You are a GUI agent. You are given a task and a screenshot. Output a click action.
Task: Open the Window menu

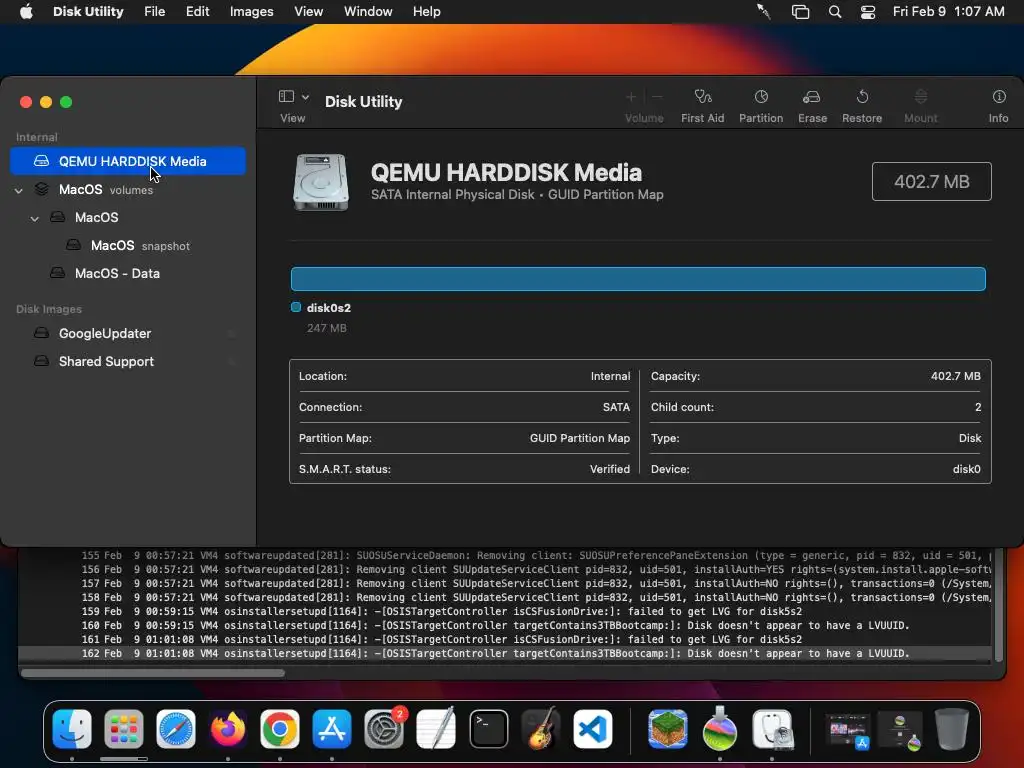368,12
